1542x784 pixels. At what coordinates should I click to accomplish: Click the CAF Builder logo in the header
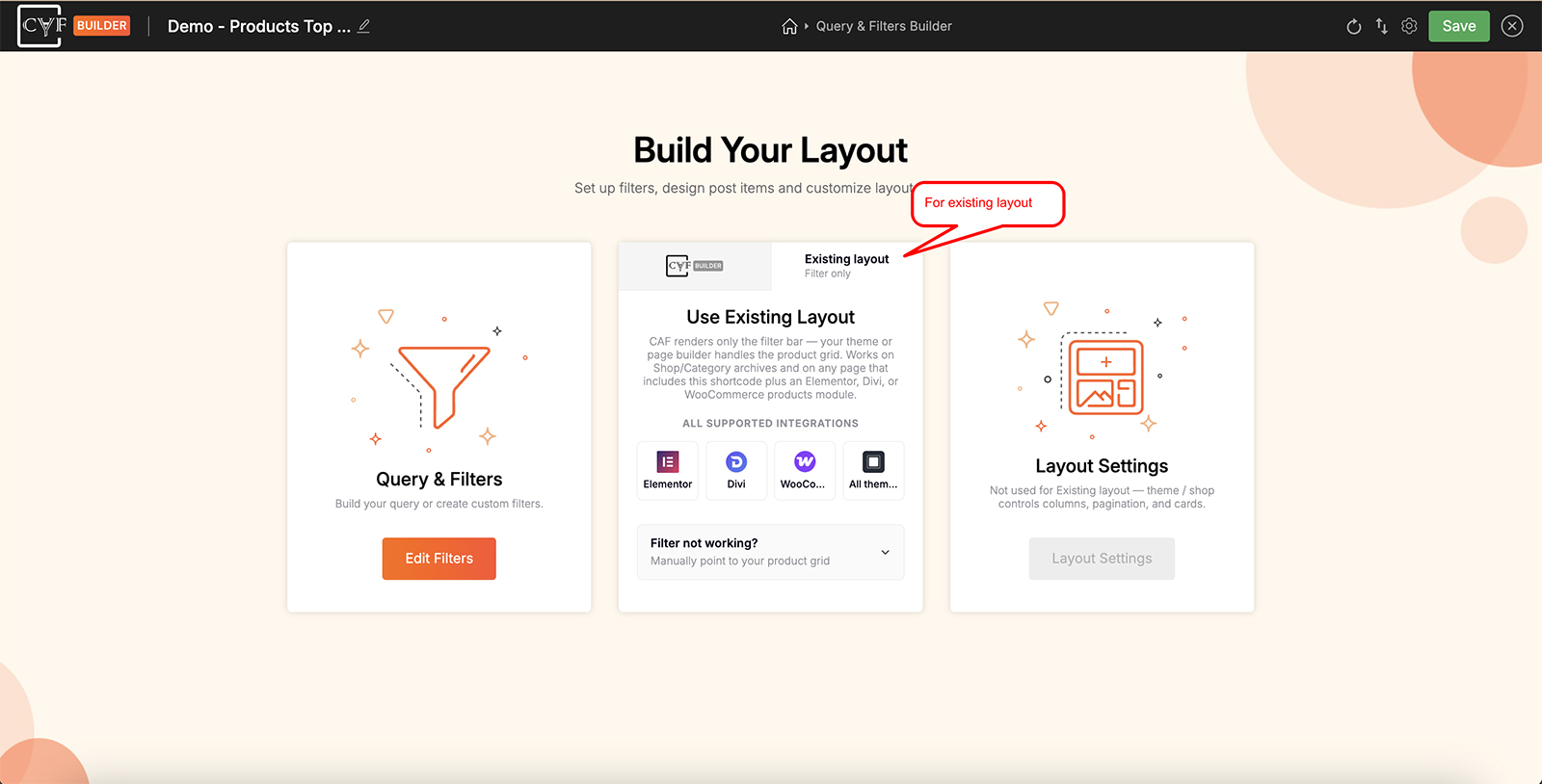(73, 26)
